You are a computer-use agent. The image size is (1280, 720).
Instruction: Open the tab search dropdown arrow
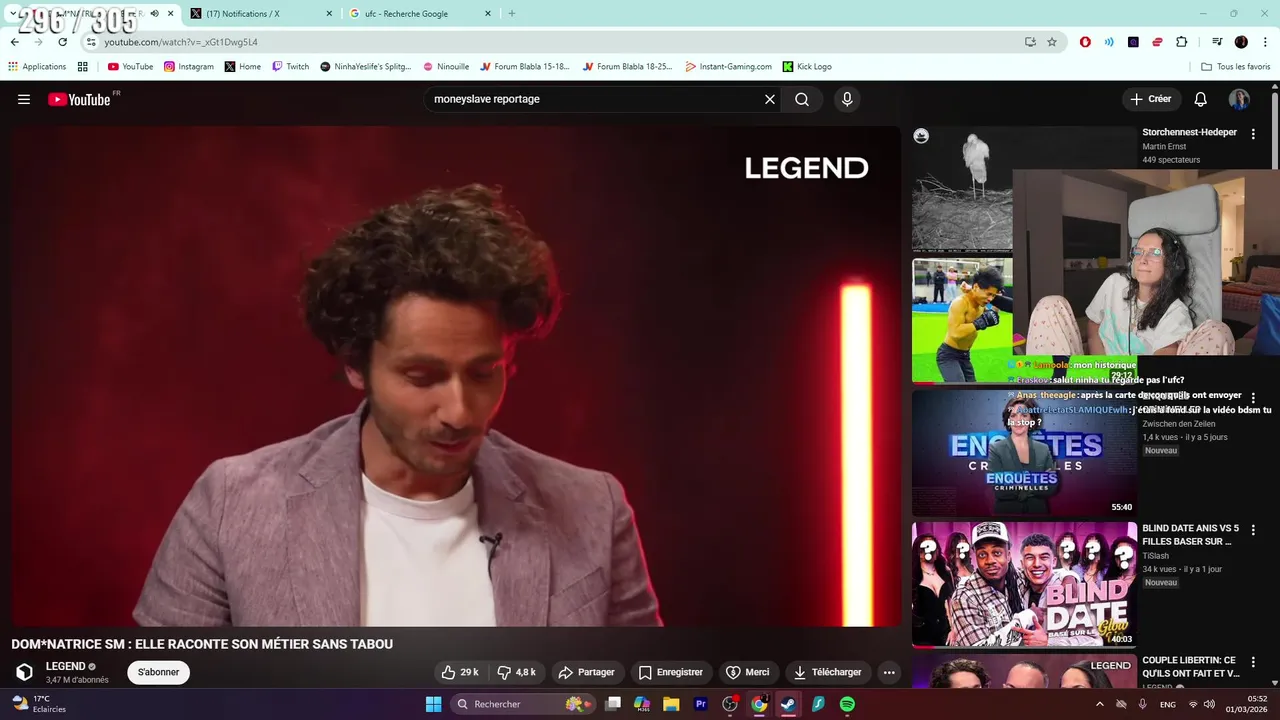[12, 14]
